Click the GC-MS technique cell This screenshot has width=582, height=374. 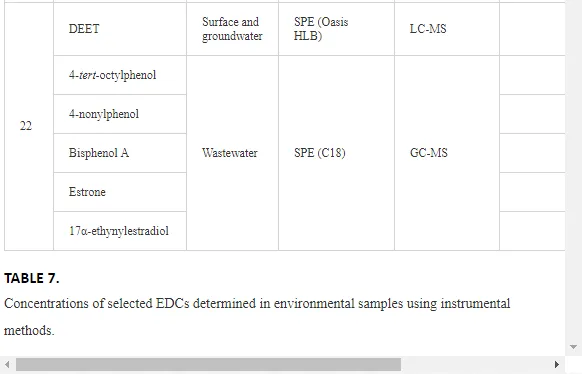tap(447, 153)
